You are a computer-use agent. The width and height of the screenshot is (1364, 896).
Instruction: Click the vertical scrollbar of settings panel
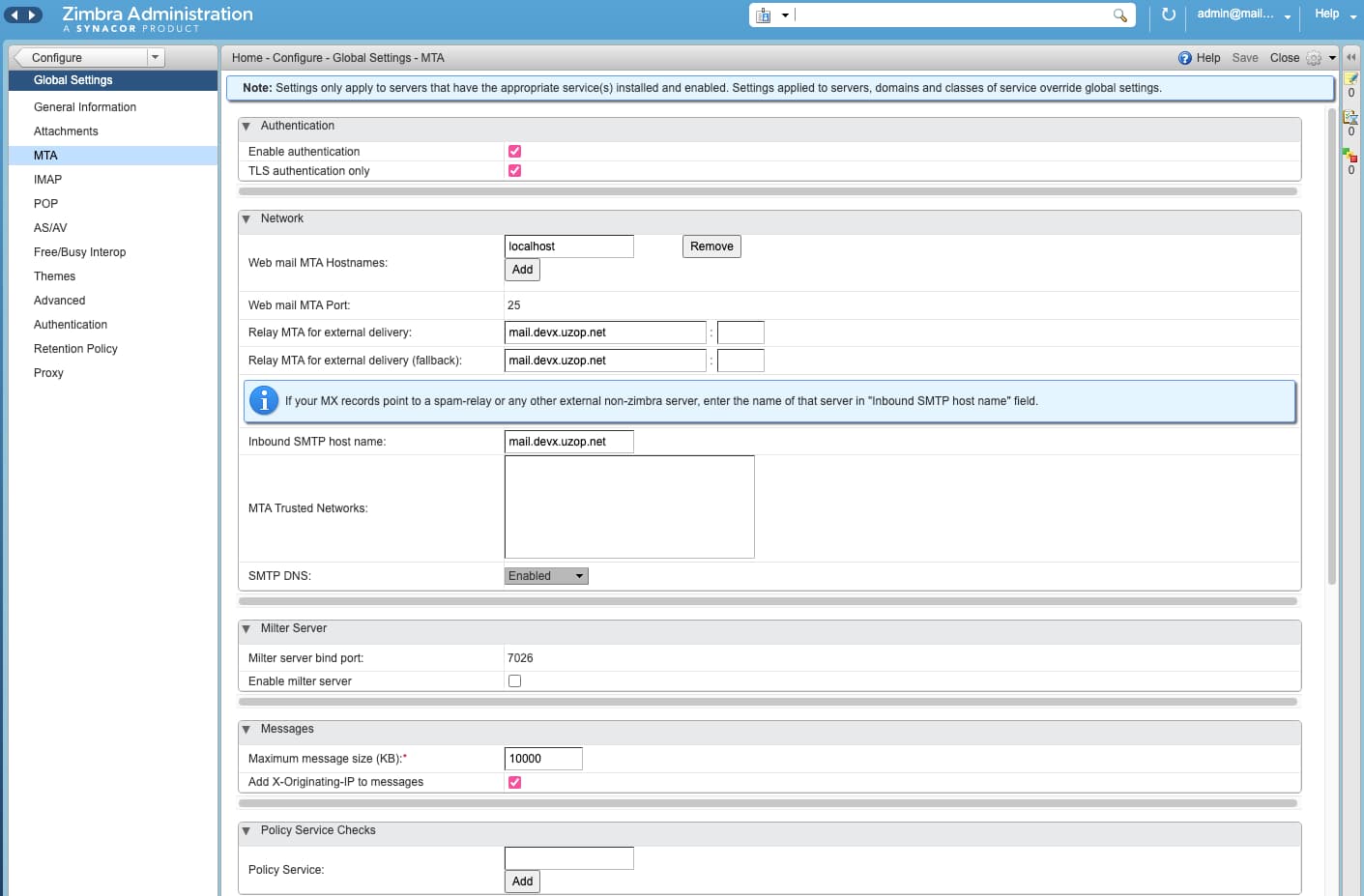(1332, 348)
